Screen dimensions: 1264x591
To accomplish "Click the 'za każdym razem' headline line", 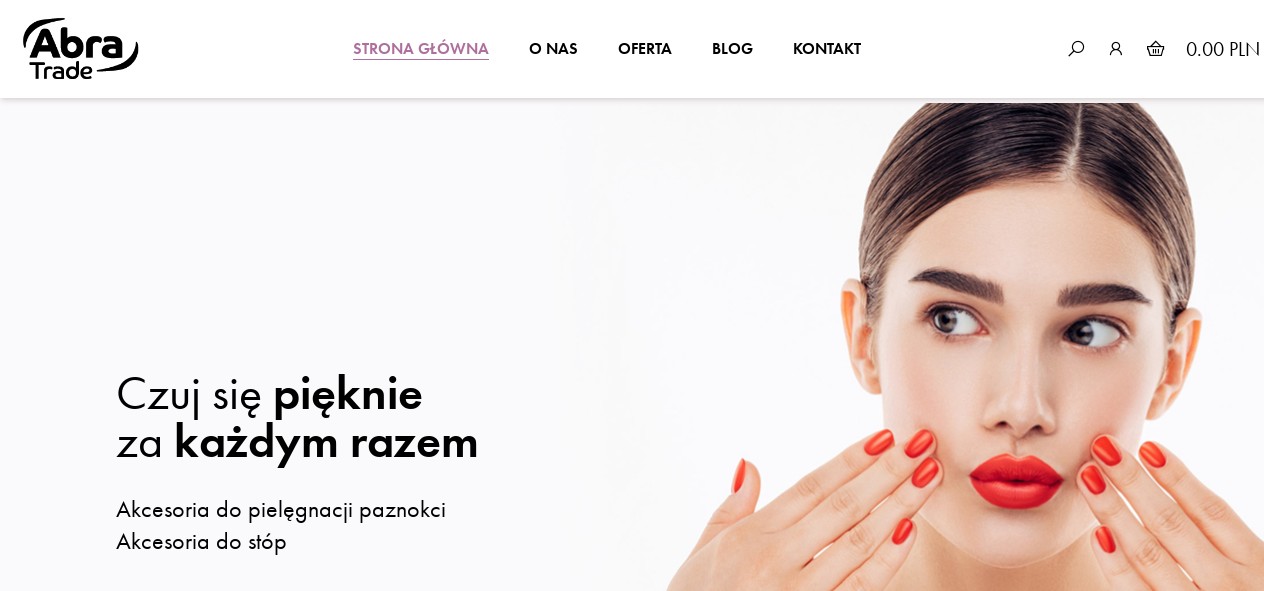I will point(297,442).
